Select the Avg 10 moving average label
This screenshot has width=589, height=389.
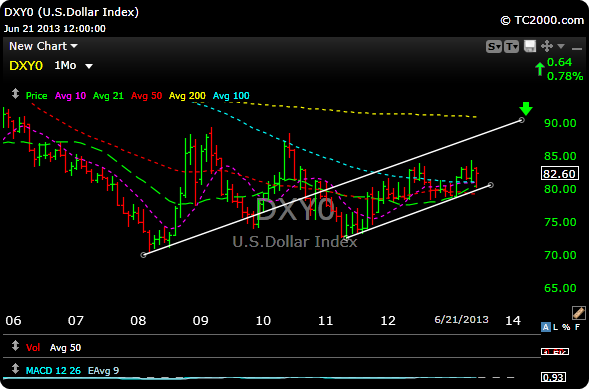pos(70,96)
